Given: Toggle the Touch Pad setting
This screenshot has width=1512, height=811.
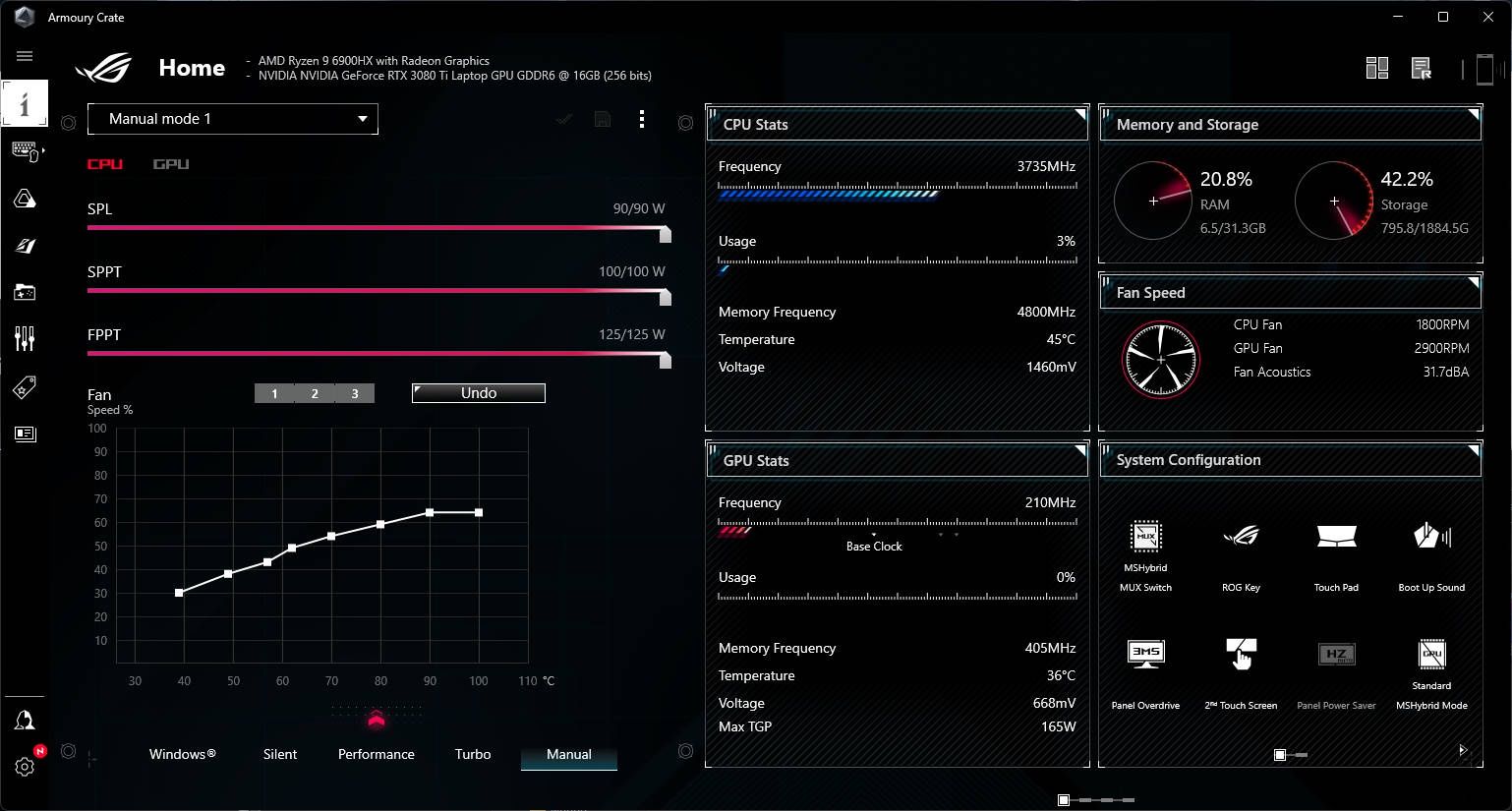Looking at the screenshot, I should coord(1336,537).
